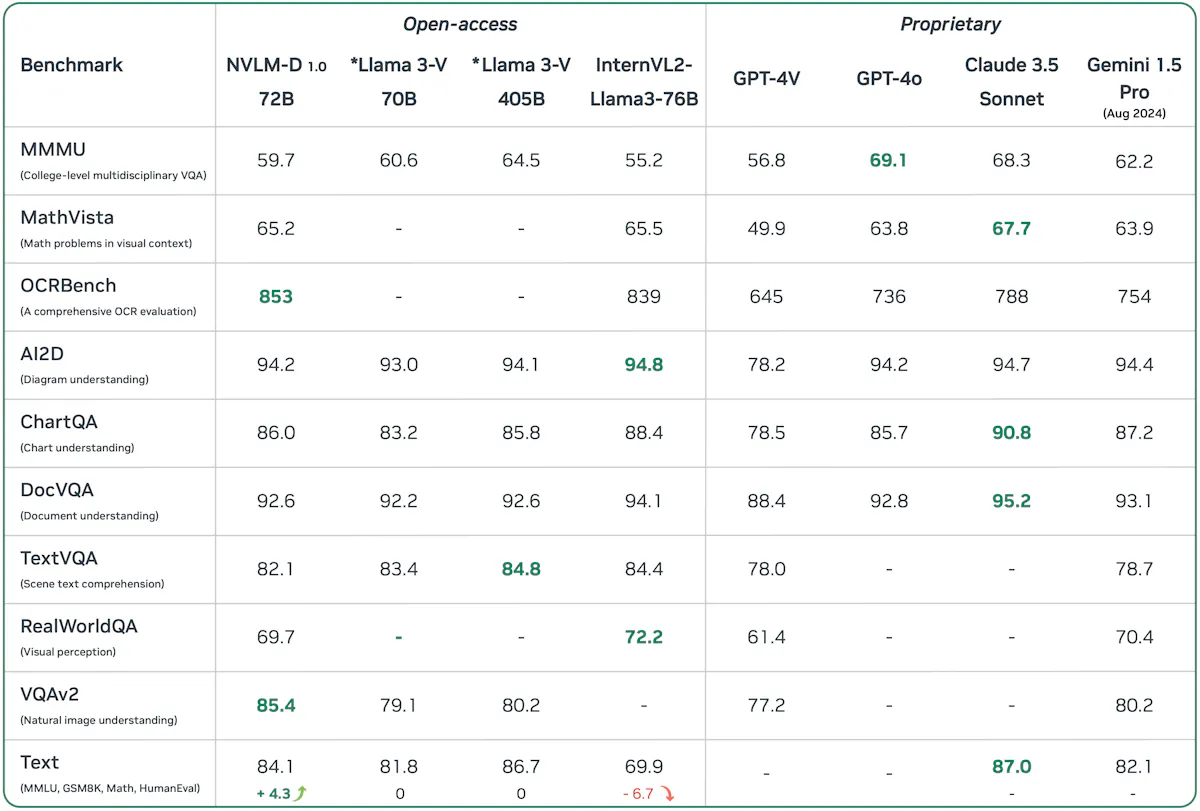Select the bold 72.2 RealWorldQA score

643,636
